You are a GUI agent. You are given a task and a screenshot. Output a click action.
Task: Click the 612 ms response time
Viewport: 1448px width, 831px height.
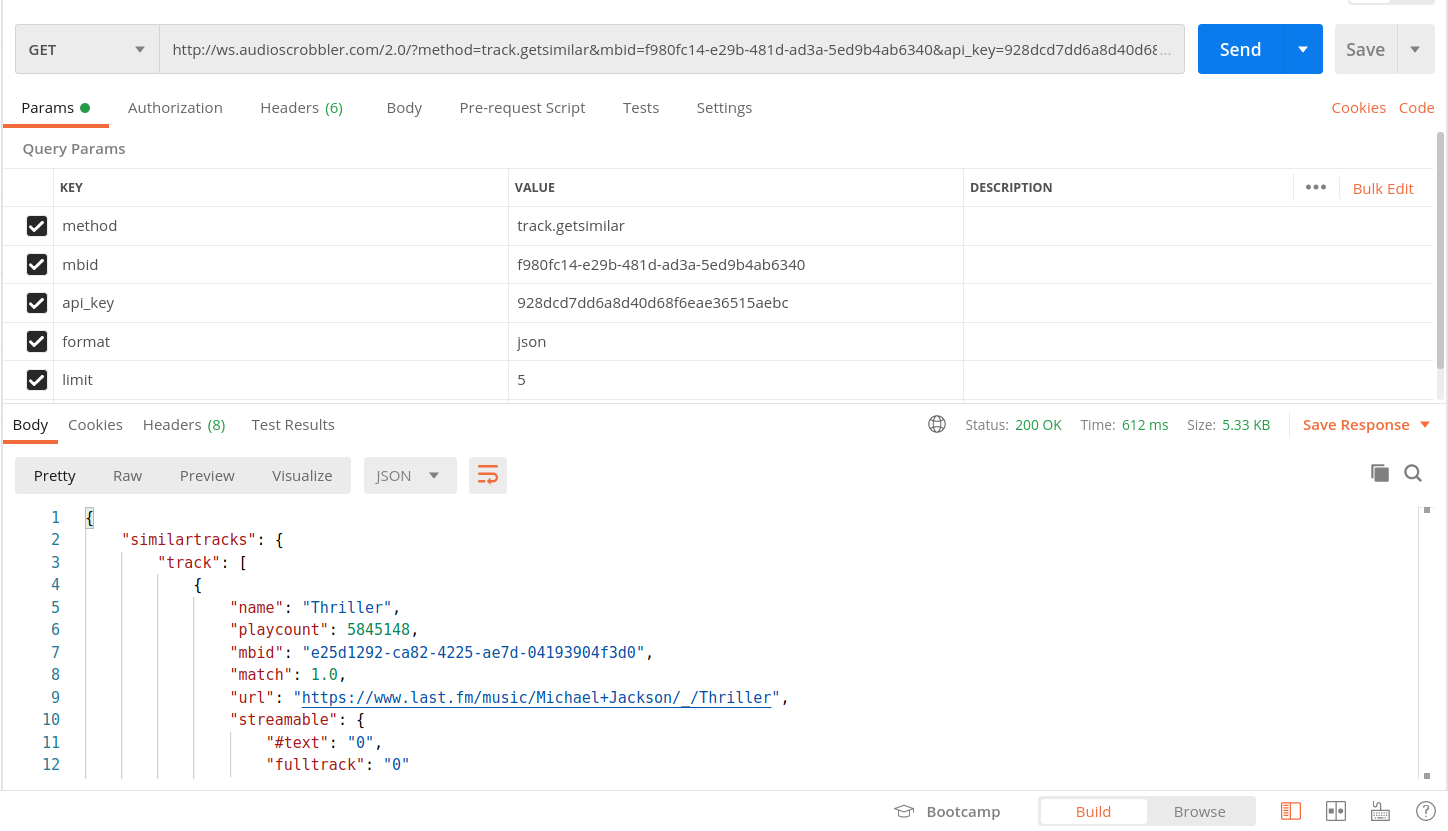(1145, 425)
